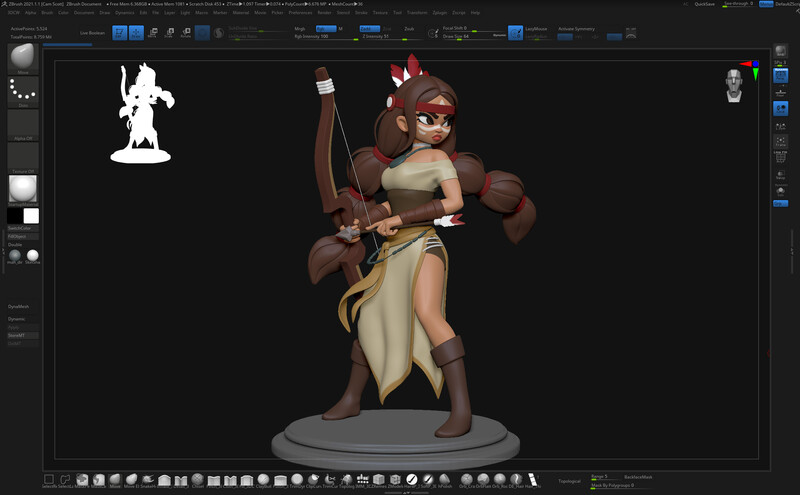Enable Draw mode in the top shelf
The width and height of the screenshot is (800, 495).
point(136,33)
